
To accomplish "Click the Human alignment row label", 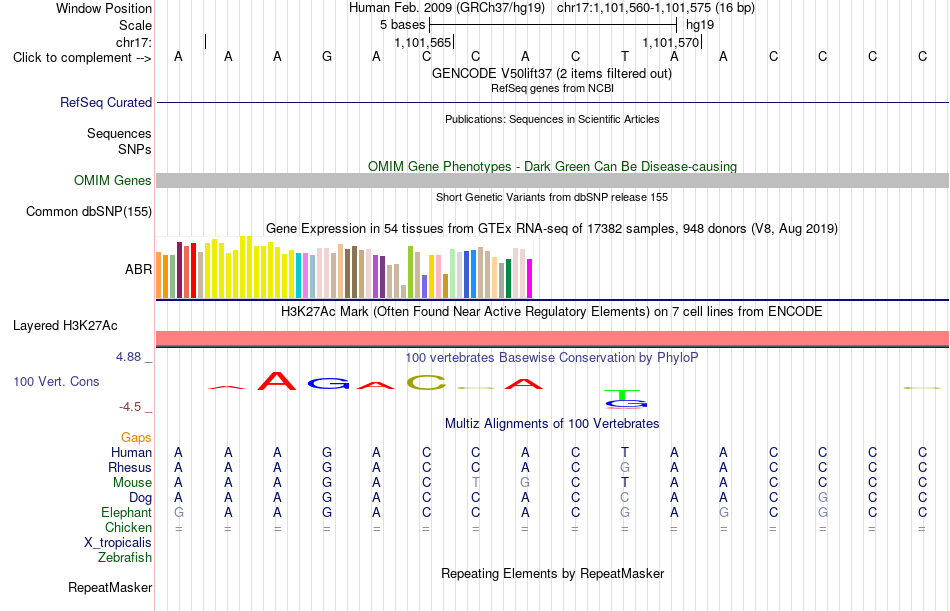I will pyautogui.click(x=131, y=453).
